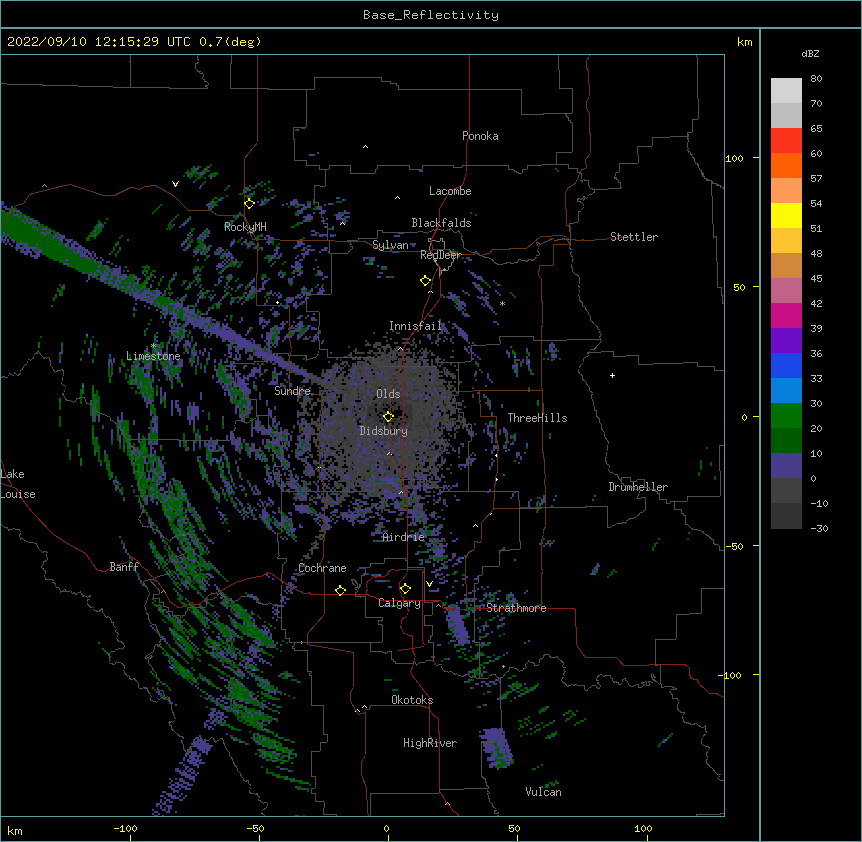Select the Didsbury label

[384, 431]
